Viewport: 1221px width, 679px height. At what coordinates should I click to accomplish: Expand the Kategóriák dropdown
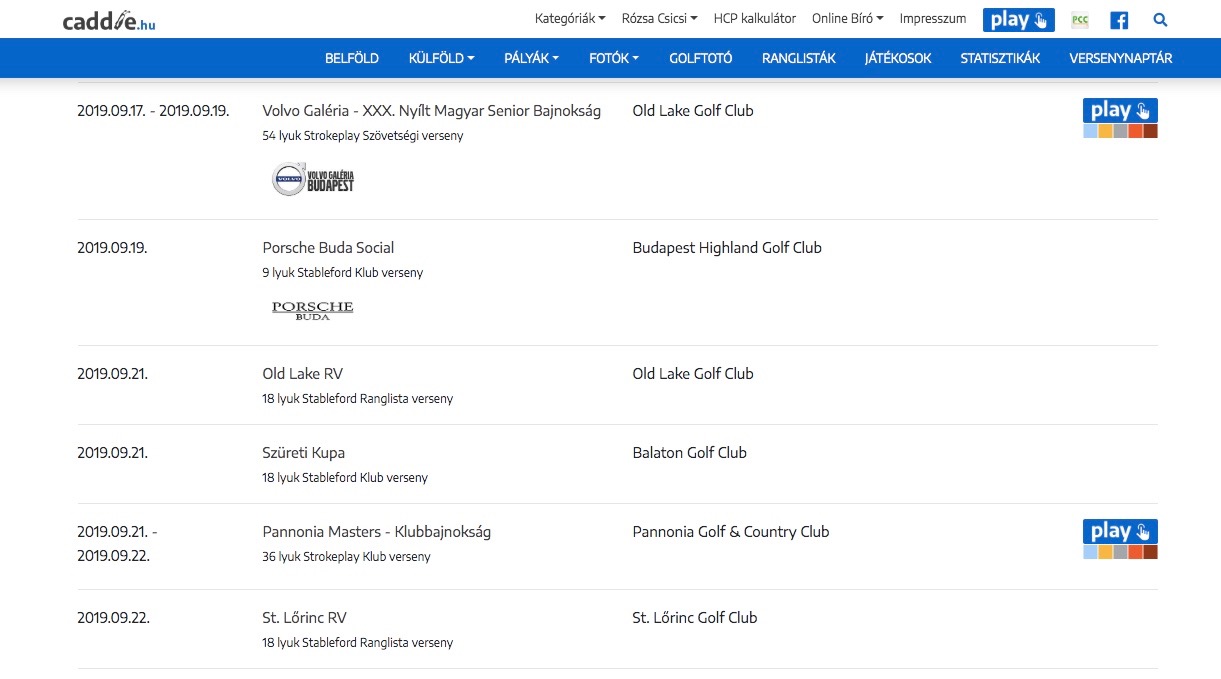click(x=570, y=19)
